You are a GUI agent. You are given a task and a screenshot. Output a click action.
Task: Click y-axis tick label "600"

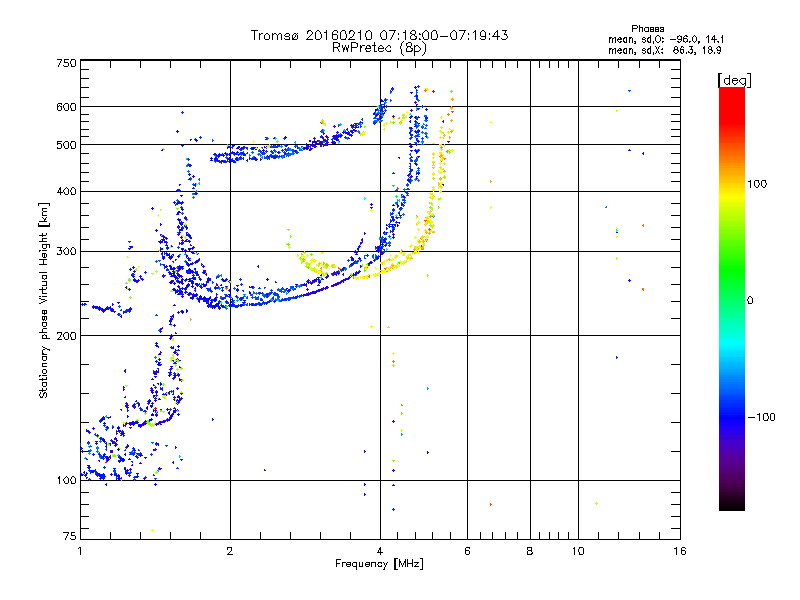(66, 107)
